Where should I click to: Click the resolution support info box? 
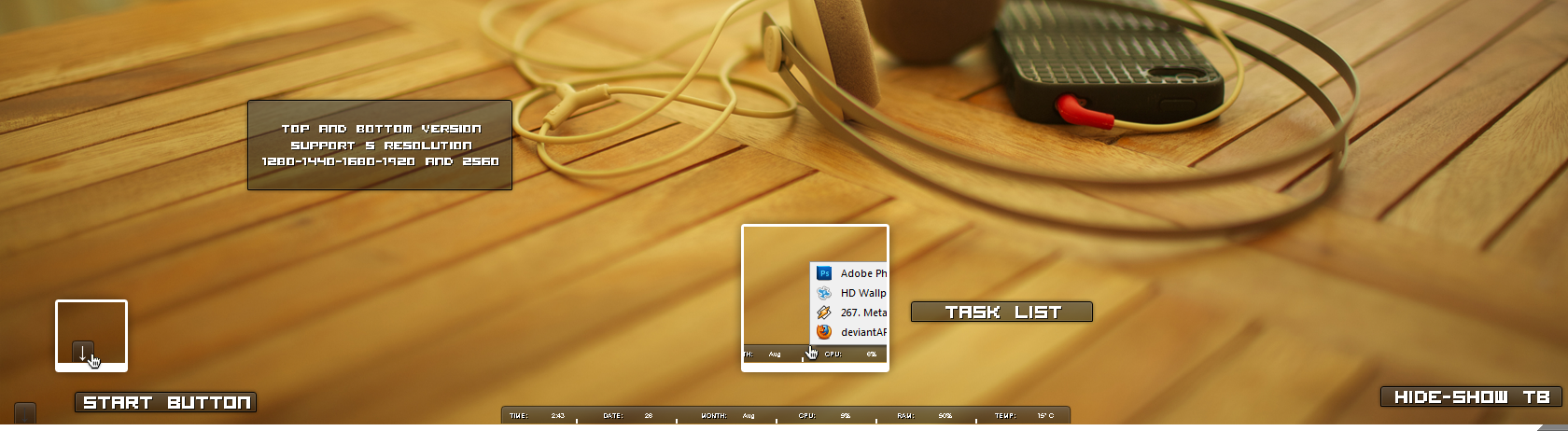tap(380, 146)
